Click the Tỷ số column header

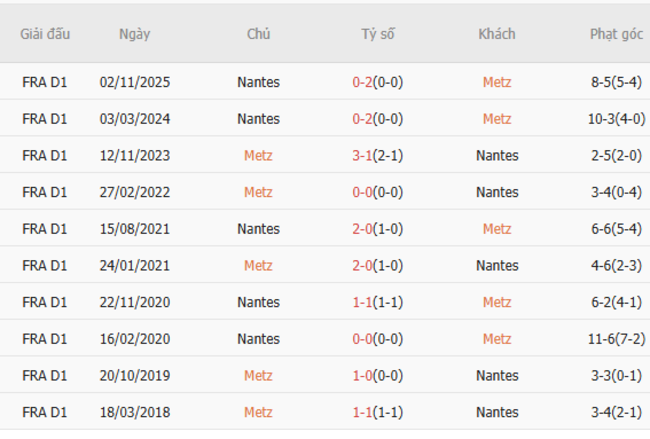(x=378, y=34)
